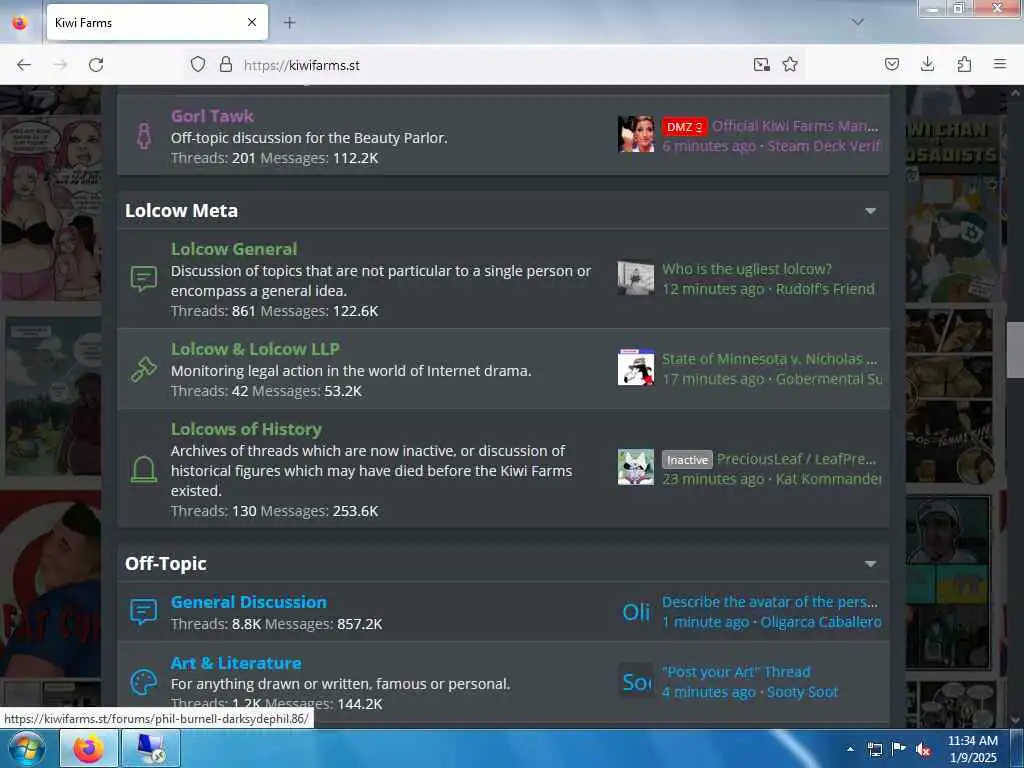Image resolution: width=1024 pixels, height=768 pixels.
Task: Click the Lolcow & Lolcow LLP poster avatar
Action: (x=636, y=367)
